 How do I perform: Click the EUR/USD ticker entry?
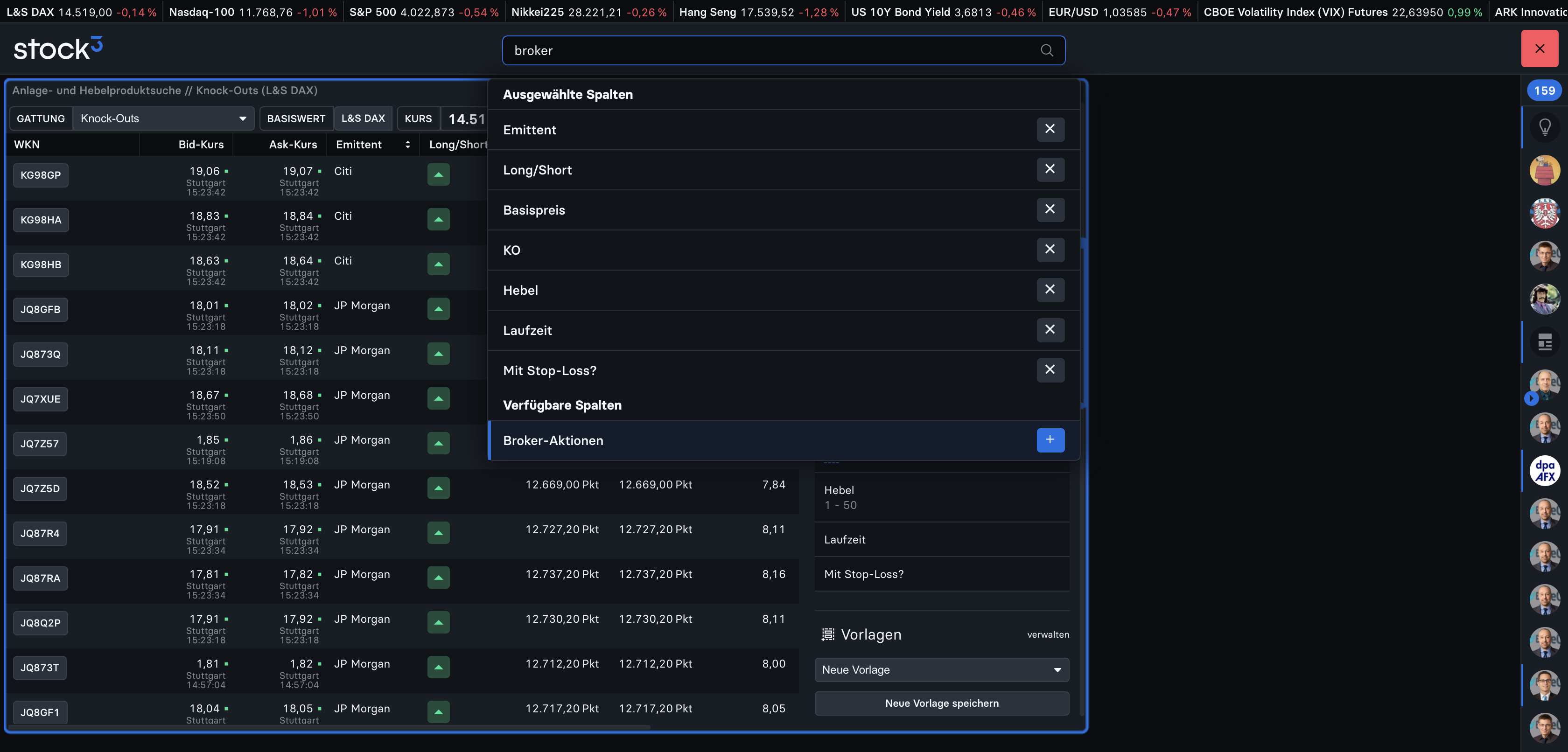tap(1120, 12)
